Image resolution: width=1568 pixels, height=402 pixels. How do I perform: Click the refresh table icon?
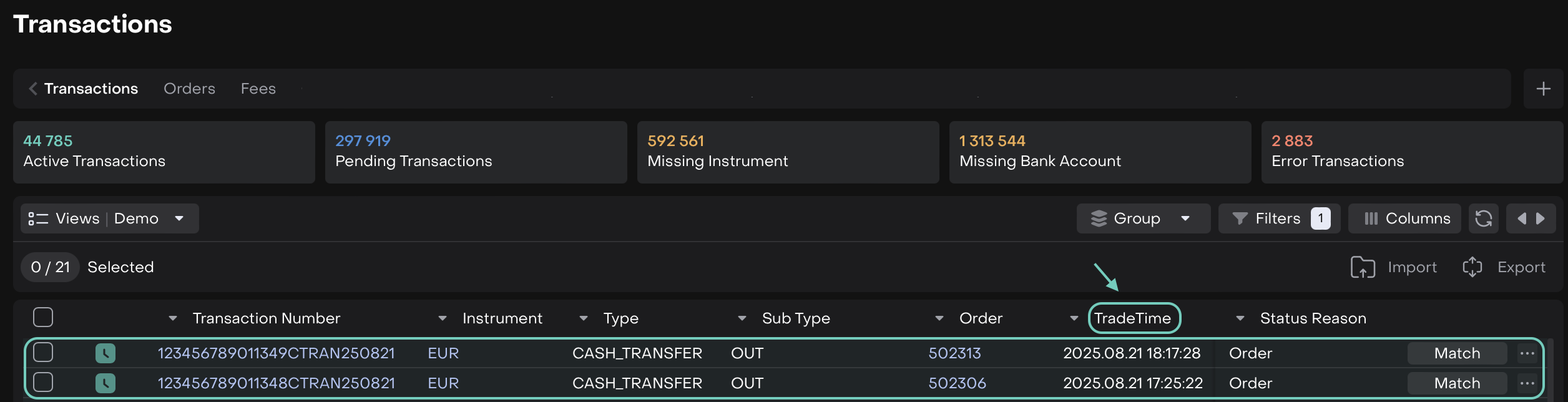pyautogui.click(x=1483, y=218)
